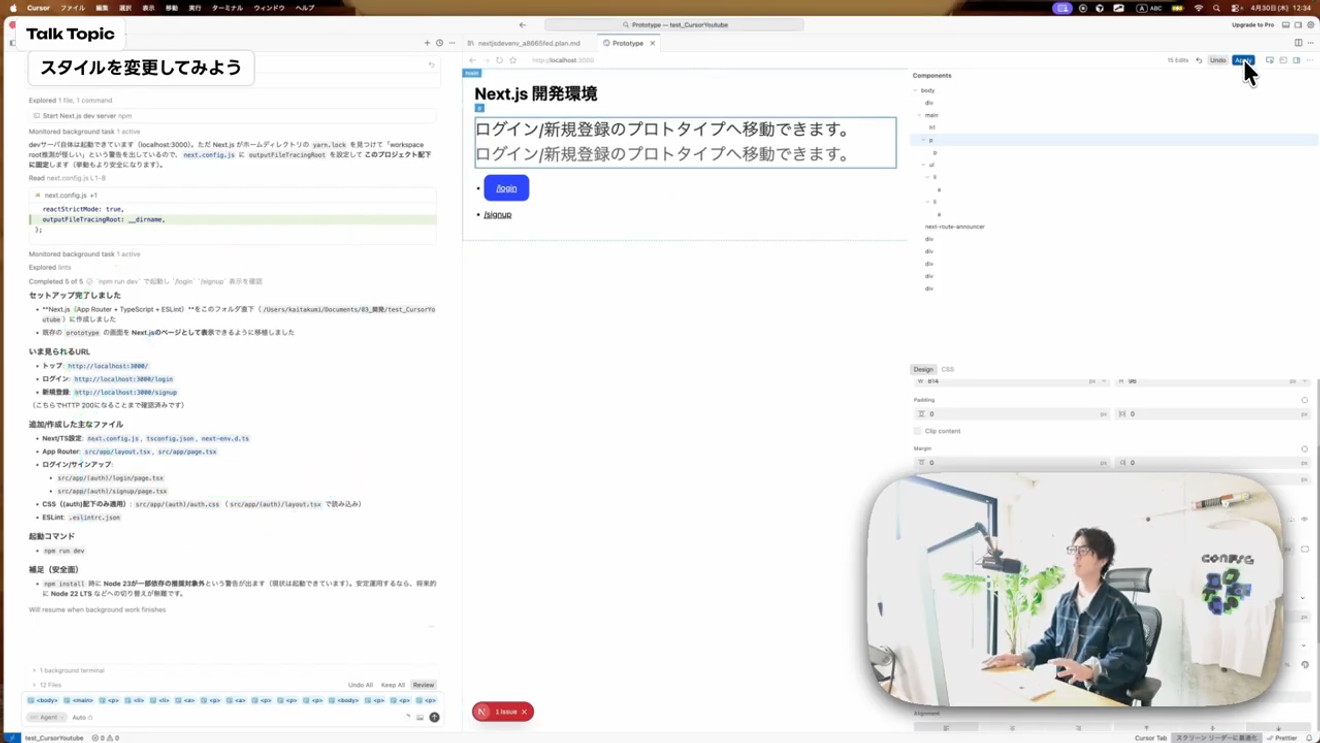Switch to the CSS tab

click(947, 369)
